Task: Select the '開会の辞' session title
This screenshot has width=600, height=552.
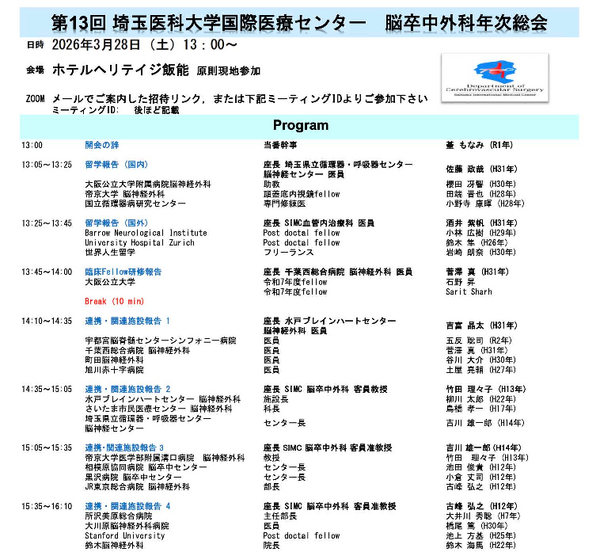Action: [x=102, y=145]
